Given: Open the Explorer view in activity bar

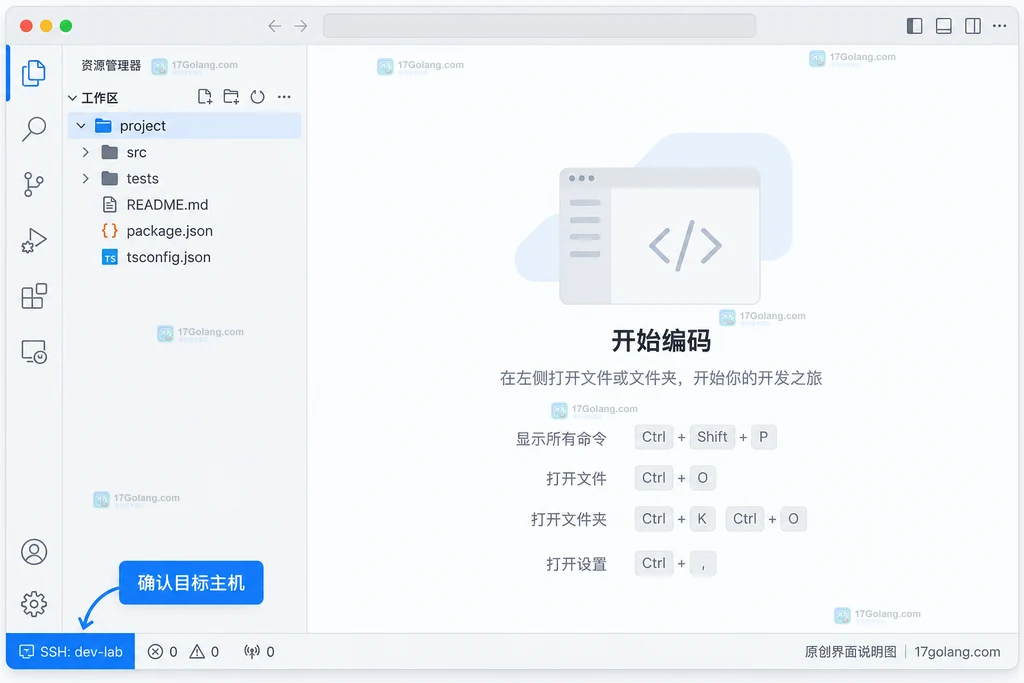Looking at the screenshot, I should point(33,73).
